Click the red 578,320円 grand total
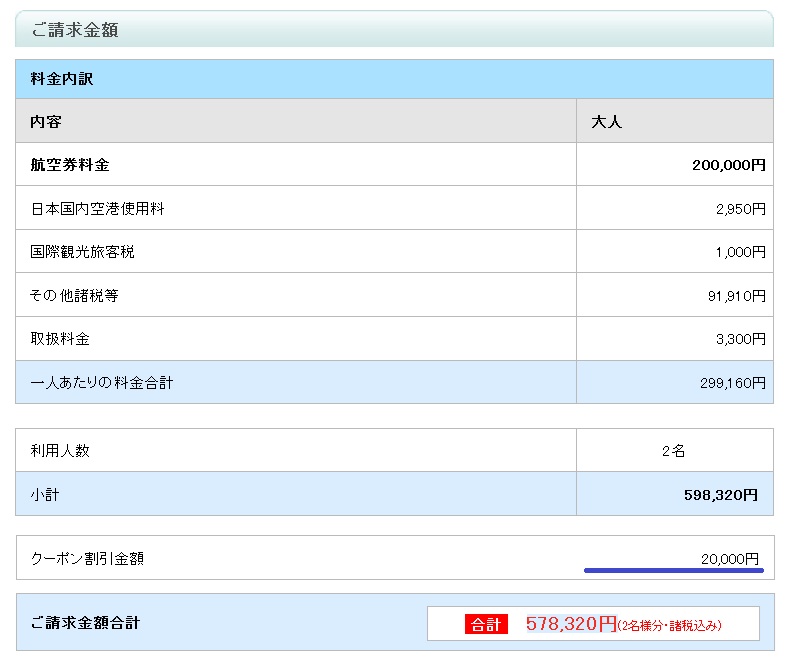Viewport: 790px width, 659px height. (x=571, y=624)
